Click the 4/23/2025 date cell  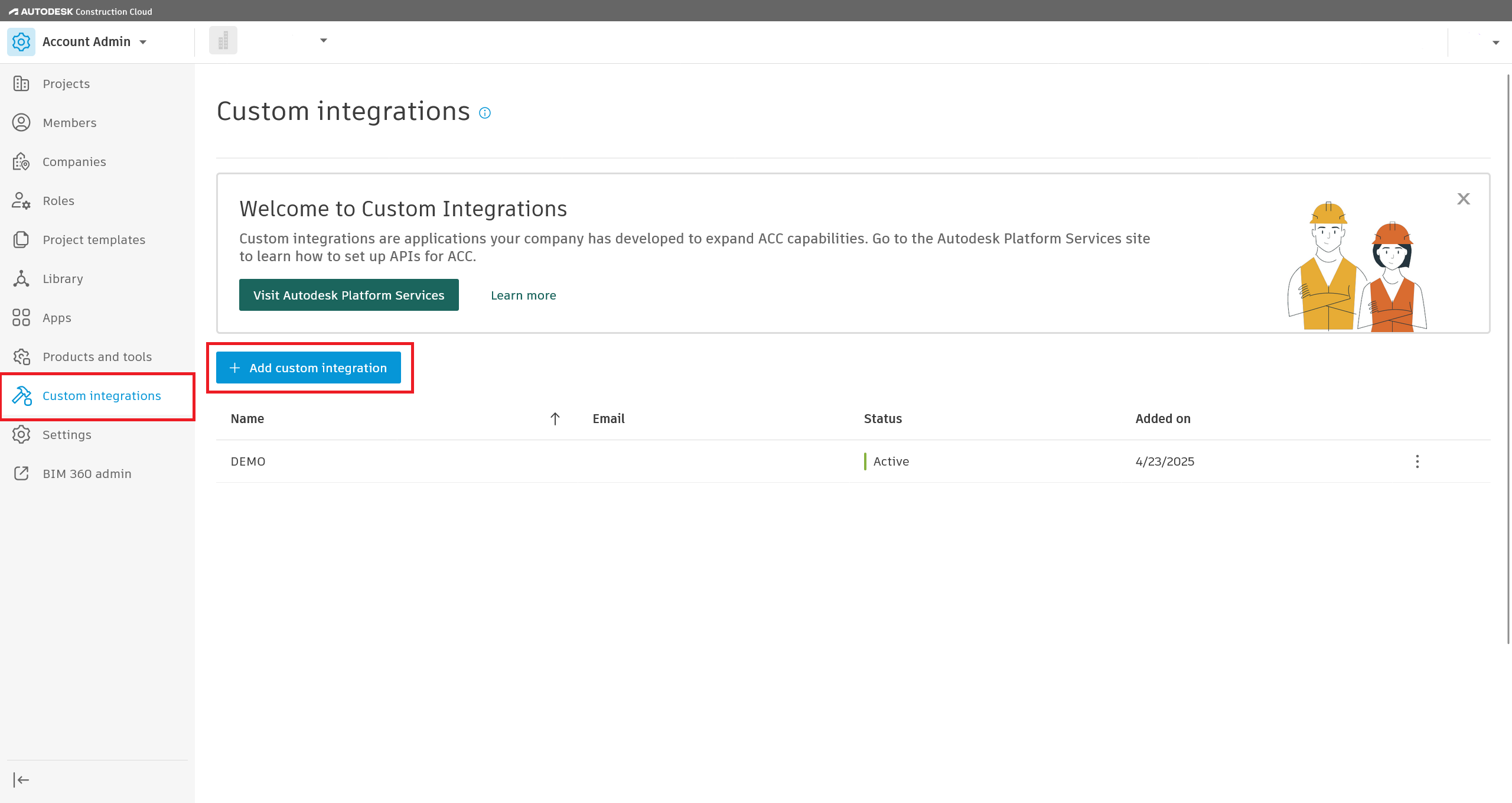pos(1165,461)
